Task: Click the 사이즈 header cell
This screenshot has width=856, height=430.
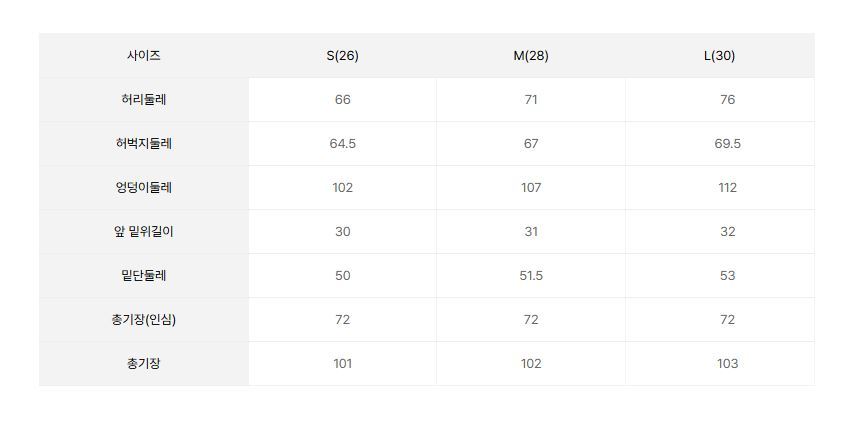Action: [143, 56]
